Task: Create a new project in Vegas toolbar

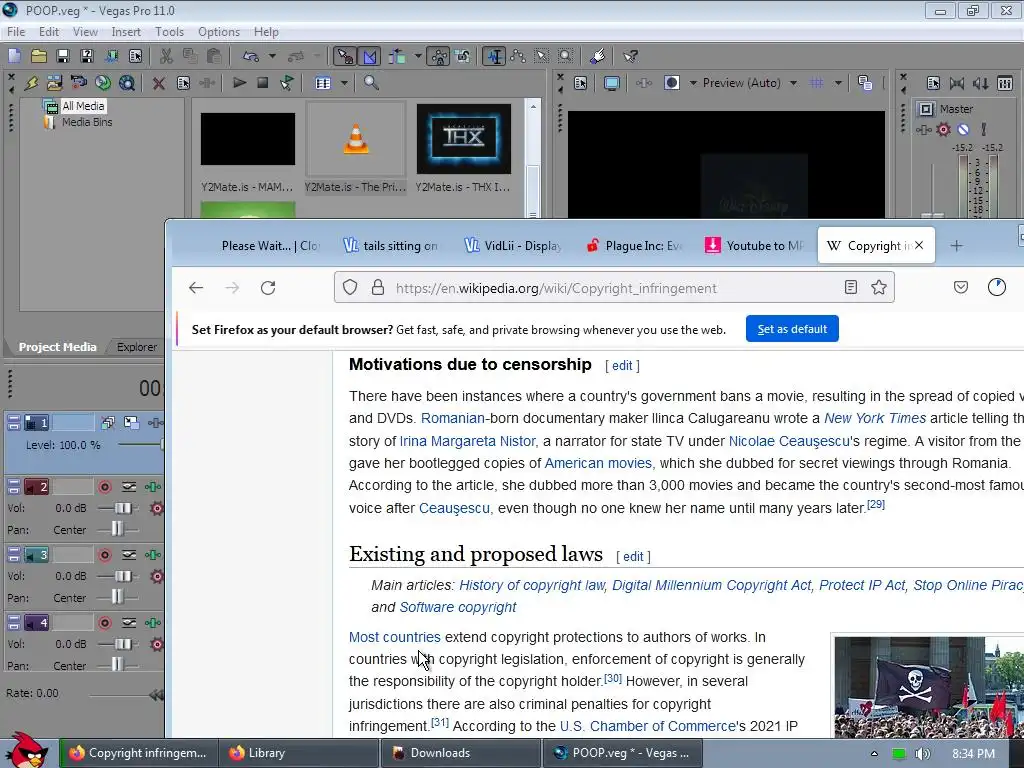Action: (14, 56)
